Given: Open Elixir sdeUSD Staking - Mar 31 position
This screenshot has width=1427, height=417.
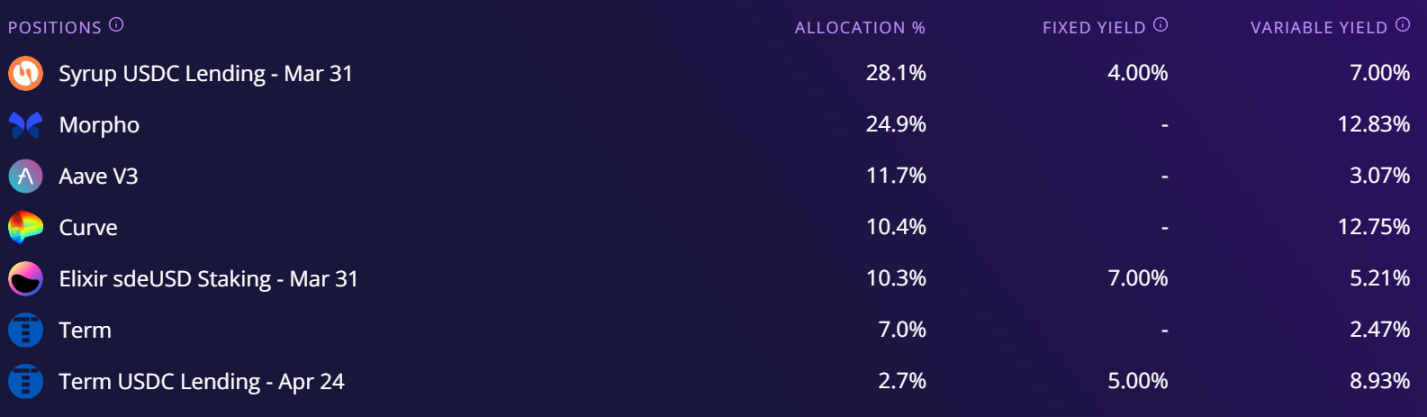Looking at the screenshot, I should pos(208,279).
